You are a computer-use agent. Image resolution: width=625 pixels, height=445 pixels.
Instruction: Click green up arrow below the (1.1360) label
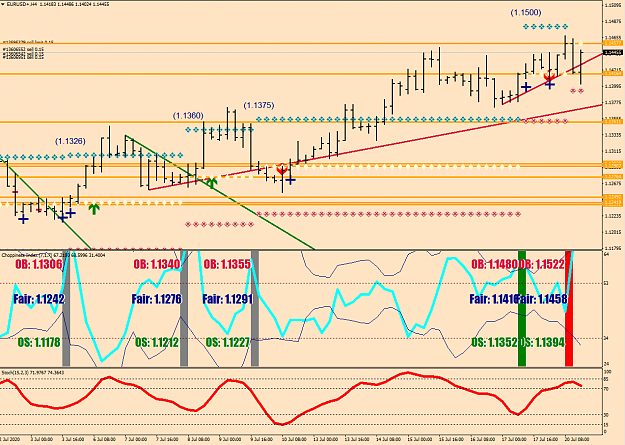(x=212, y=183)
